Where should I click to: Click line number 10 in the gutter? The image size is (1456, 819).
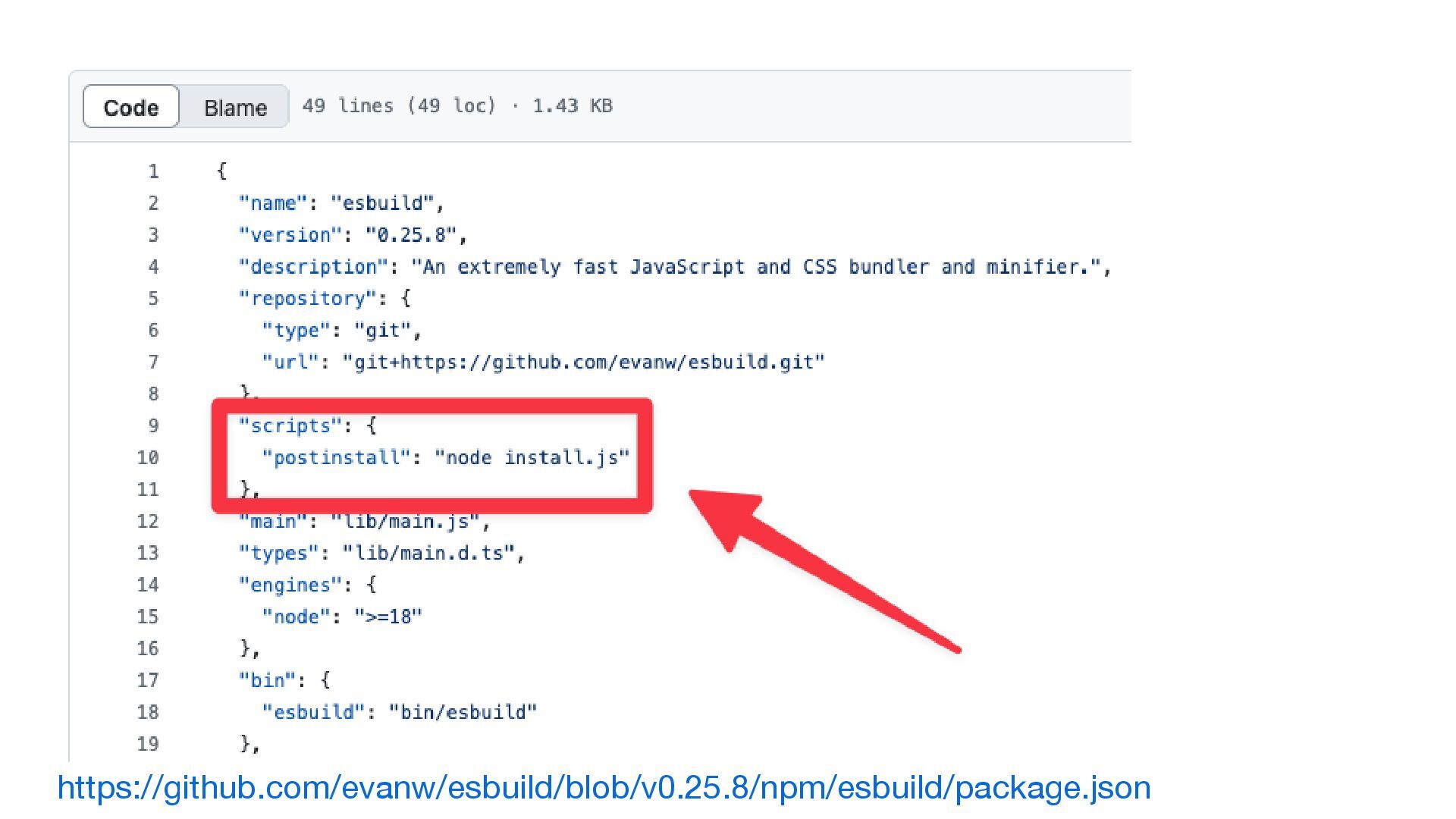(148, 457)
